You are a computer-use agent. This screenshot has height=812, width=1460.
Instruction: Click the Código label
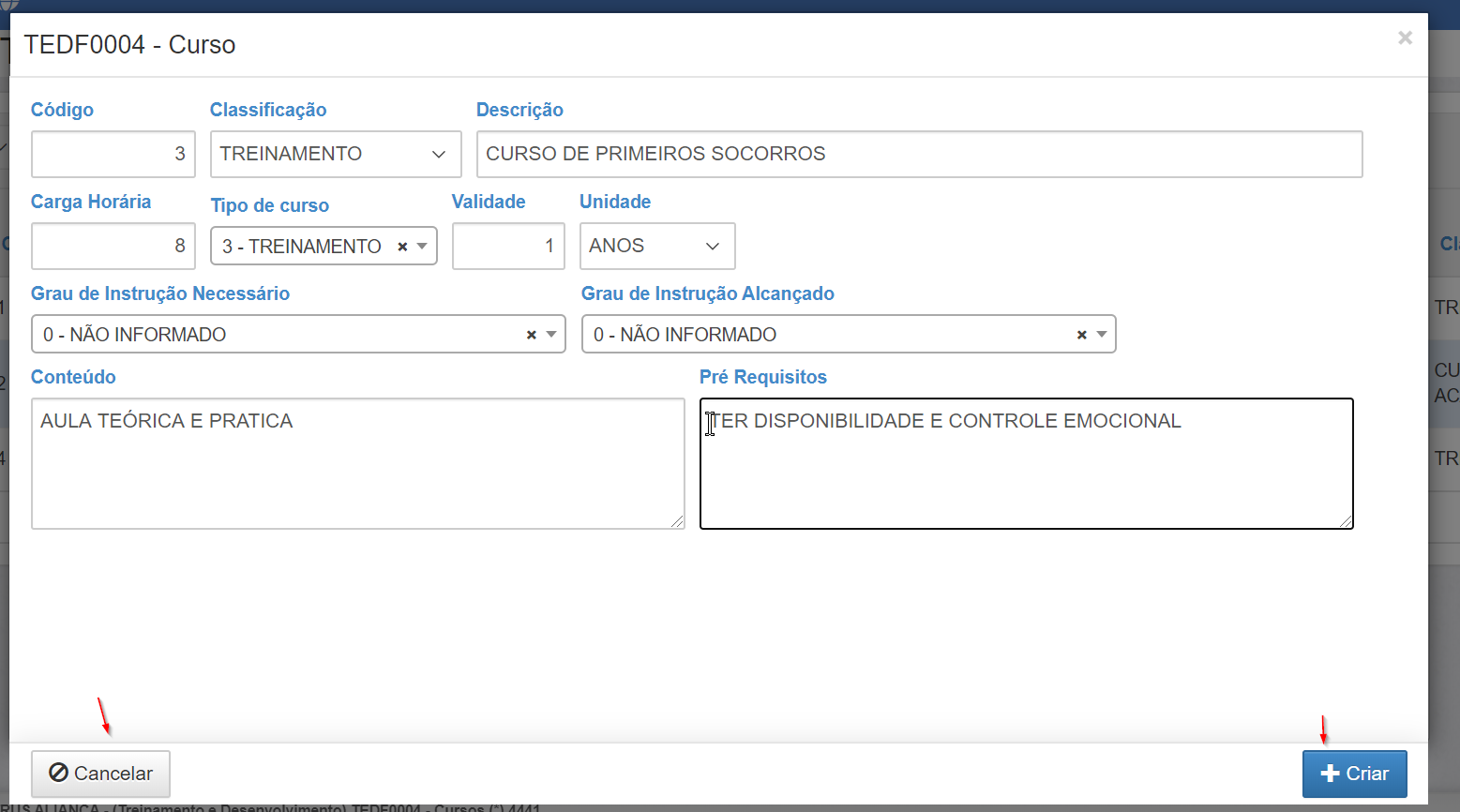[62, 110]
